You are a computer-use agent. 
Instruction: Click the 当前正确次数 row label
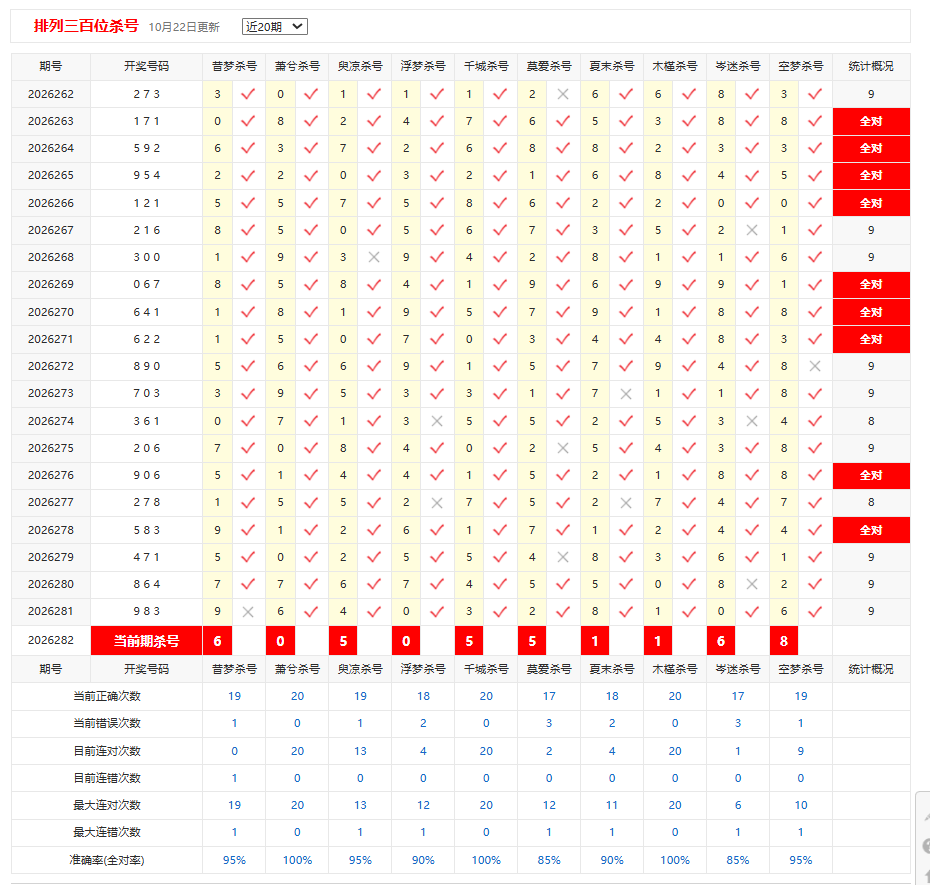pos(107,696)
